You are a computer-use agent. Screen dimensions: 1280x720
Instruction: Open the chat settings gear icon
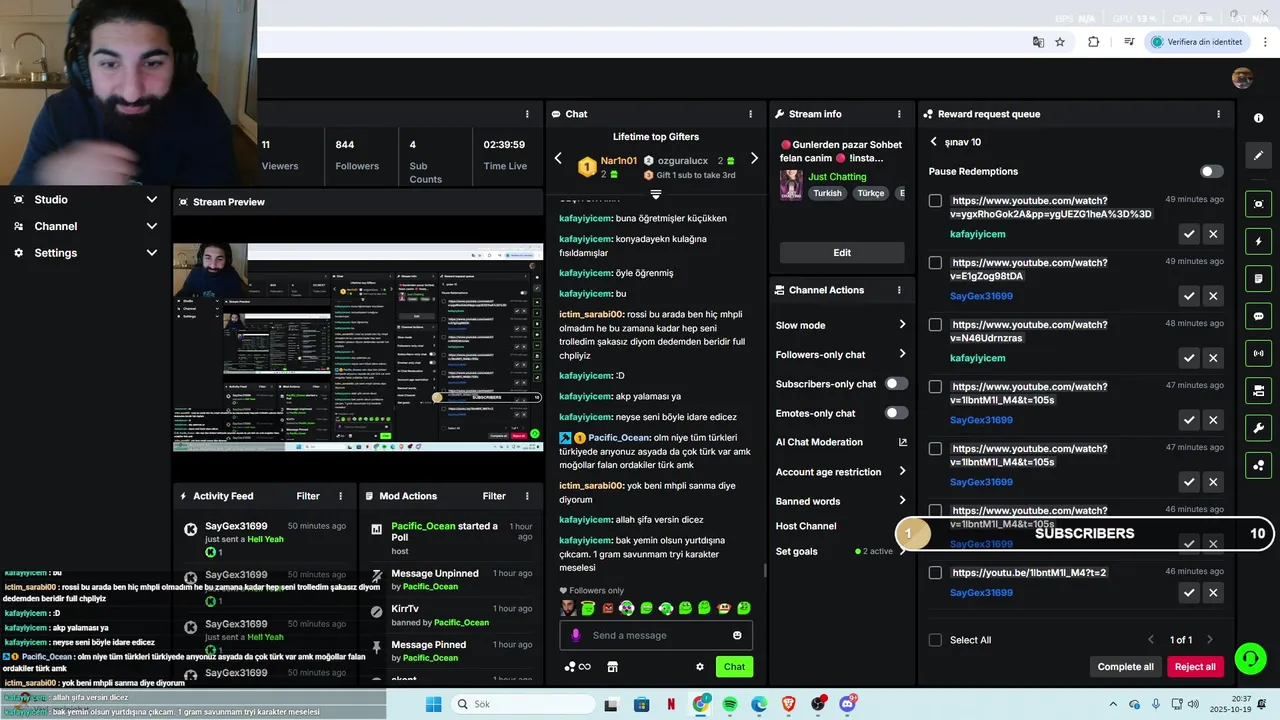point(700,667)
